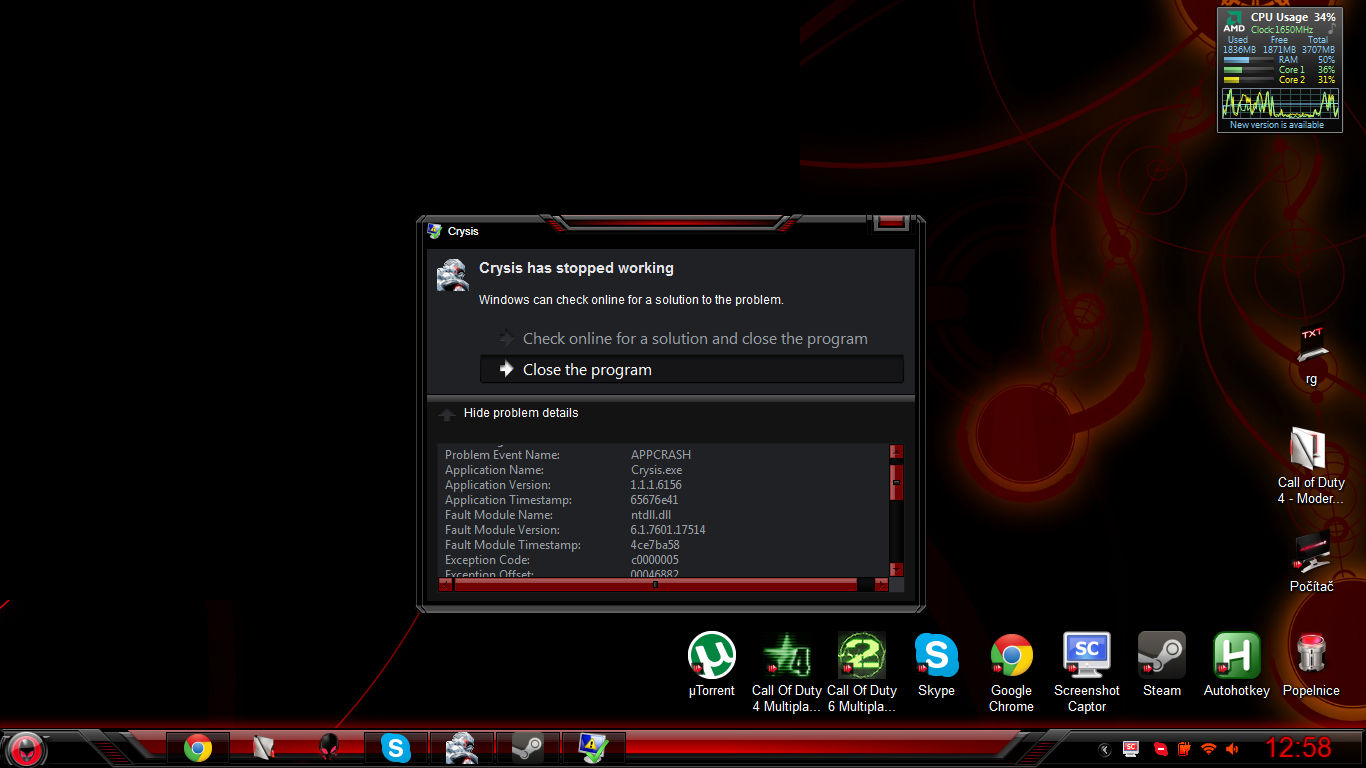Click the Fault Module Name label
This screenshot has width=1366, height=768.
tap(499, 515)
